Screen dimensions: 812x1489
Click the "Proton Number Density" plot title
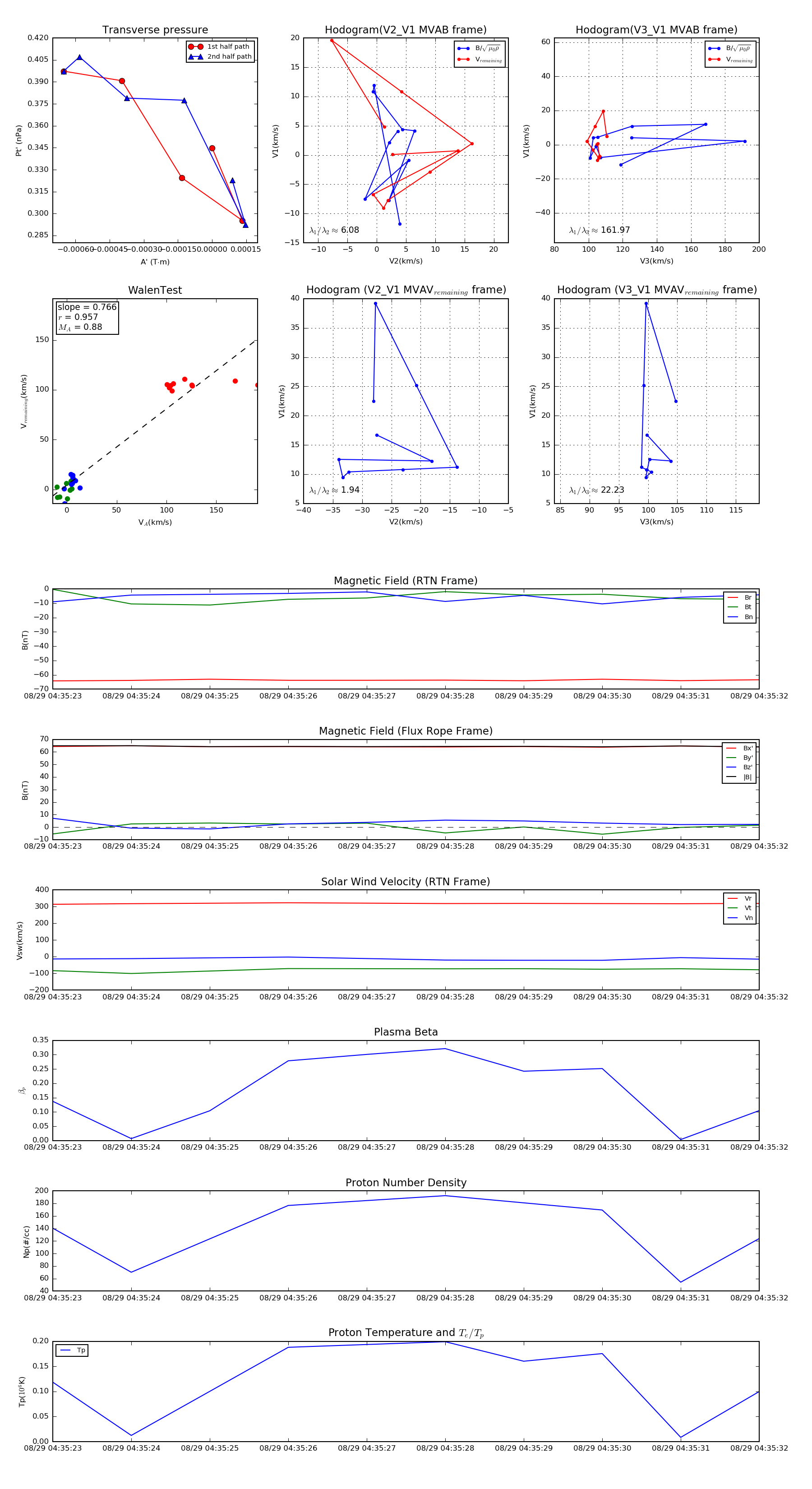(405, 1183)
